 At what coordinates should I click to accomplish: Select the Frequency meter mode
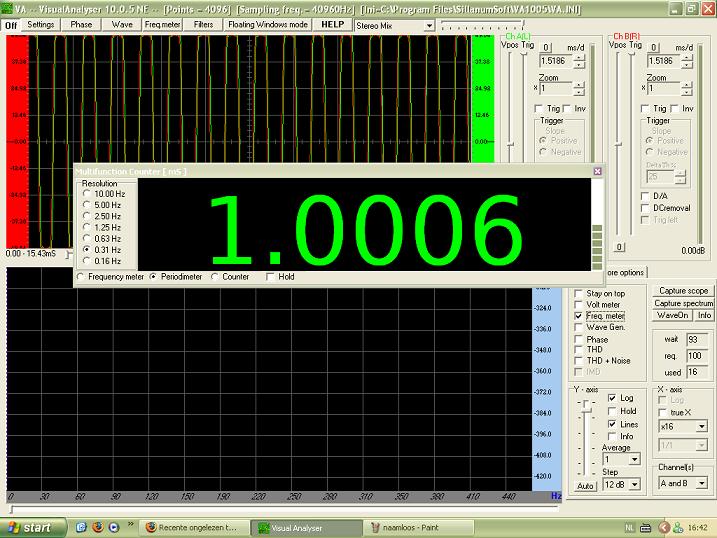81,276
